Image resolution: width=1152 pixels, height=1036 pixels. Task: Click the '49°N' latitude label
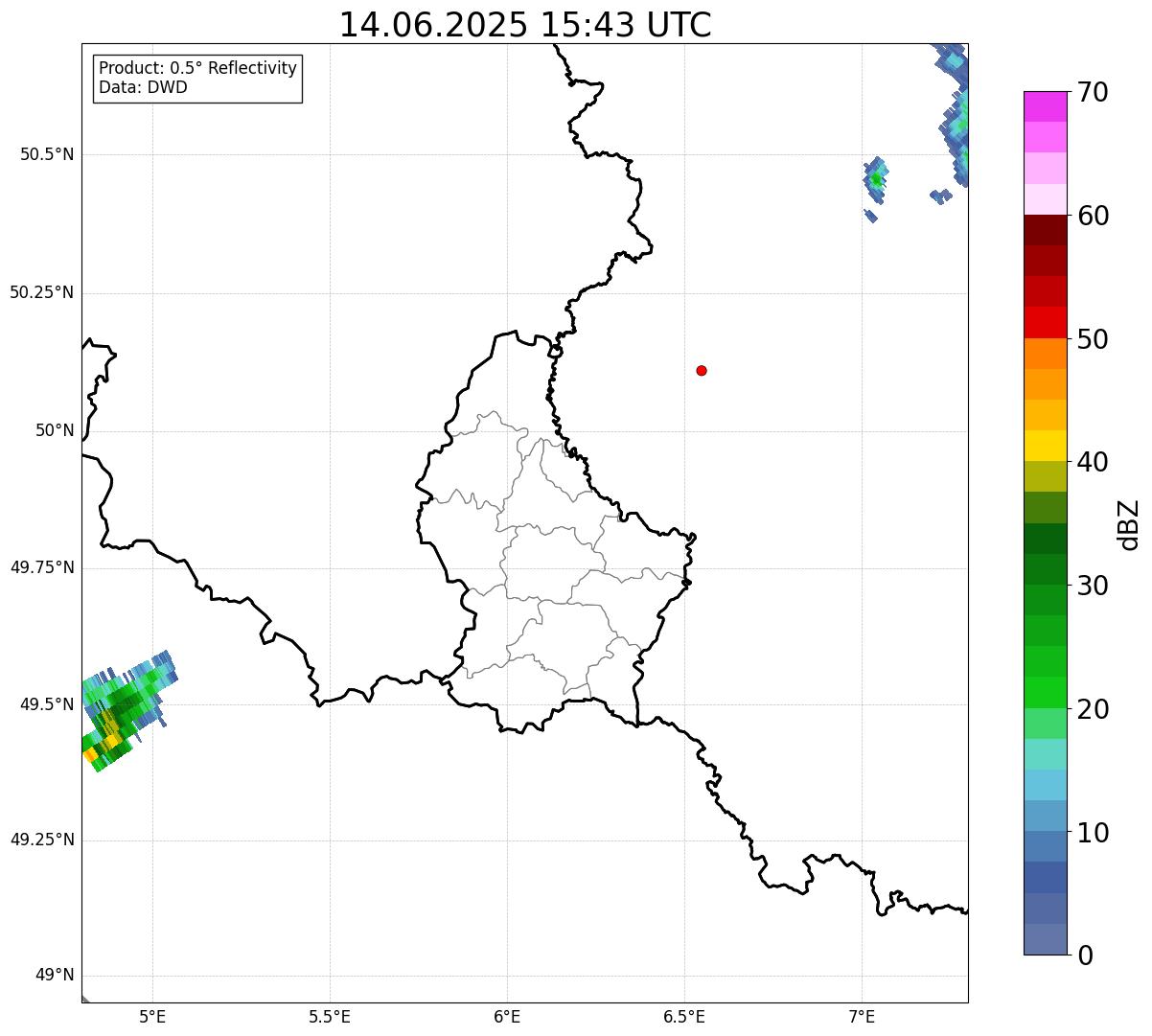(x=55, y=976)
